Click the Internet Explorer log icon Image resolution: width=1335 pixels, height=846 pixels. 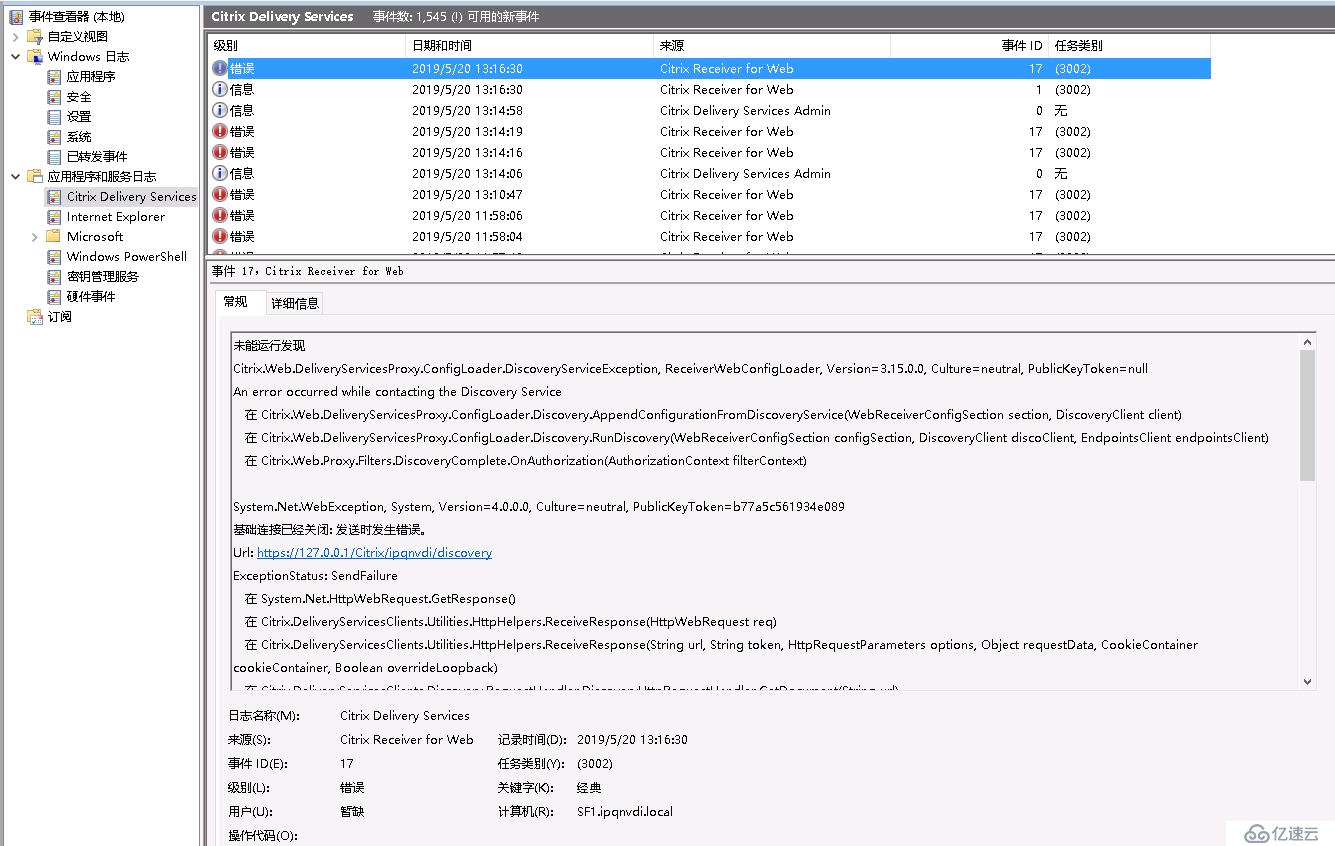54,217
